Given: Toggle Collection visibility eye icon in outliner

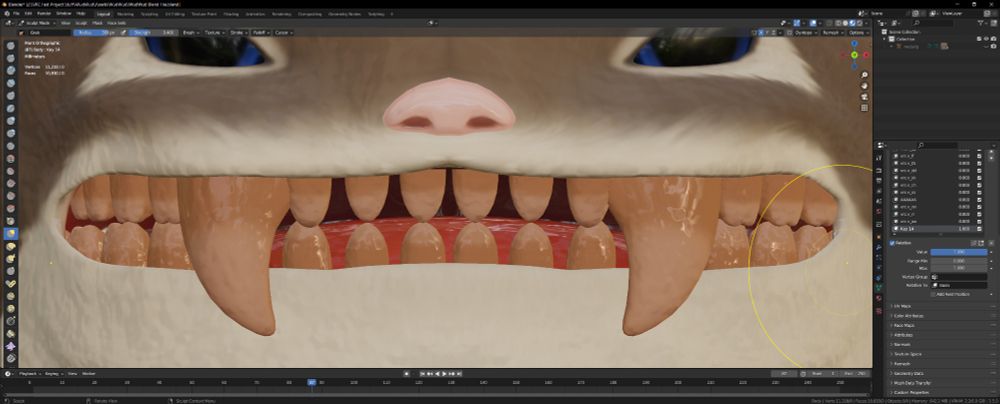Looking at the screenshot, I should coord(987,39).
